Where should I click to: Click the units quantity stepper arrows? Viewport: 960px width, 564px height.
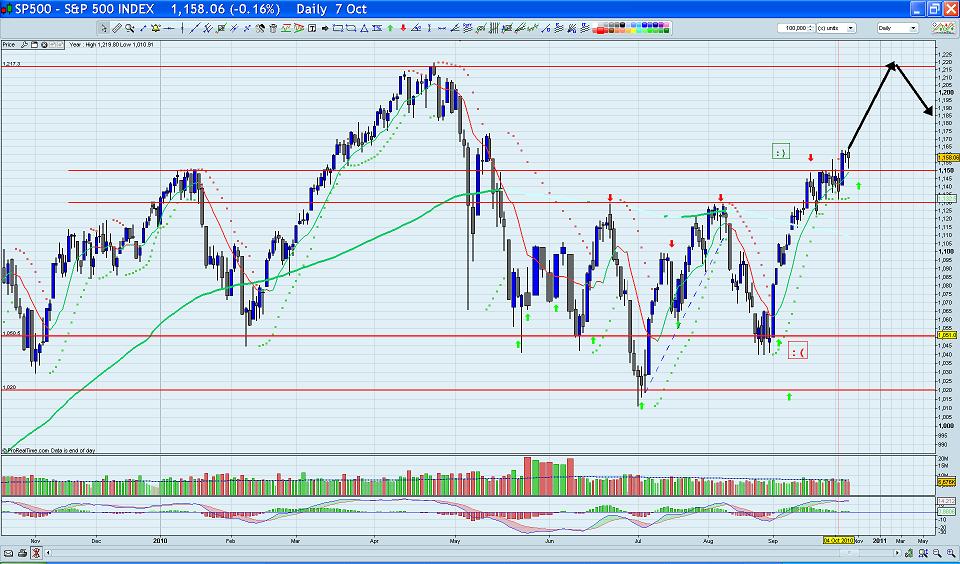(810, 28)
